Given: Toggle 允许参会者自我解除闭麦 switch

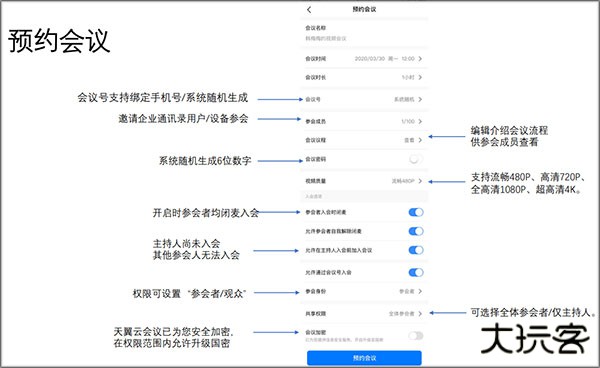Looking at the screenshot, I should point(416,231).
